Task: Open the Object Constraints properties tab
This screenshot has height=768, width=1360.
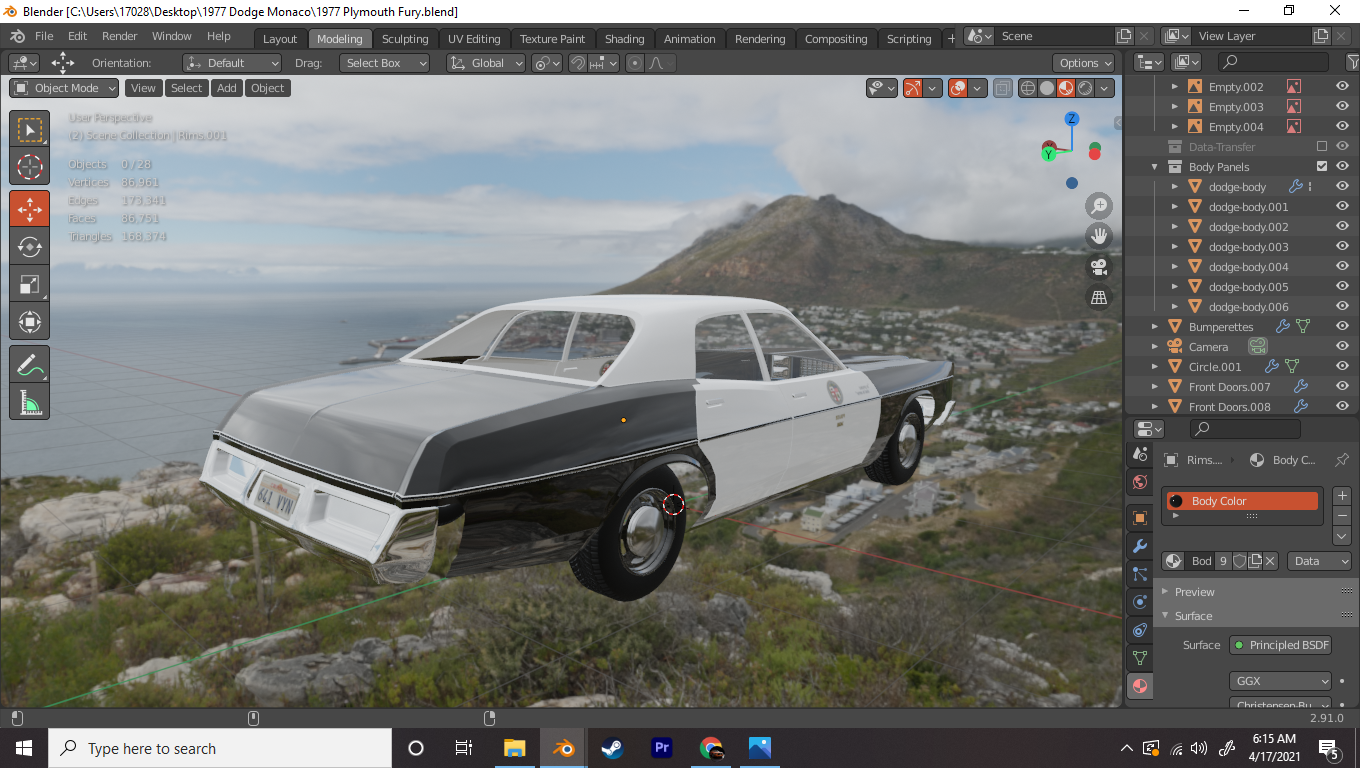Action: coord(1139,630)
